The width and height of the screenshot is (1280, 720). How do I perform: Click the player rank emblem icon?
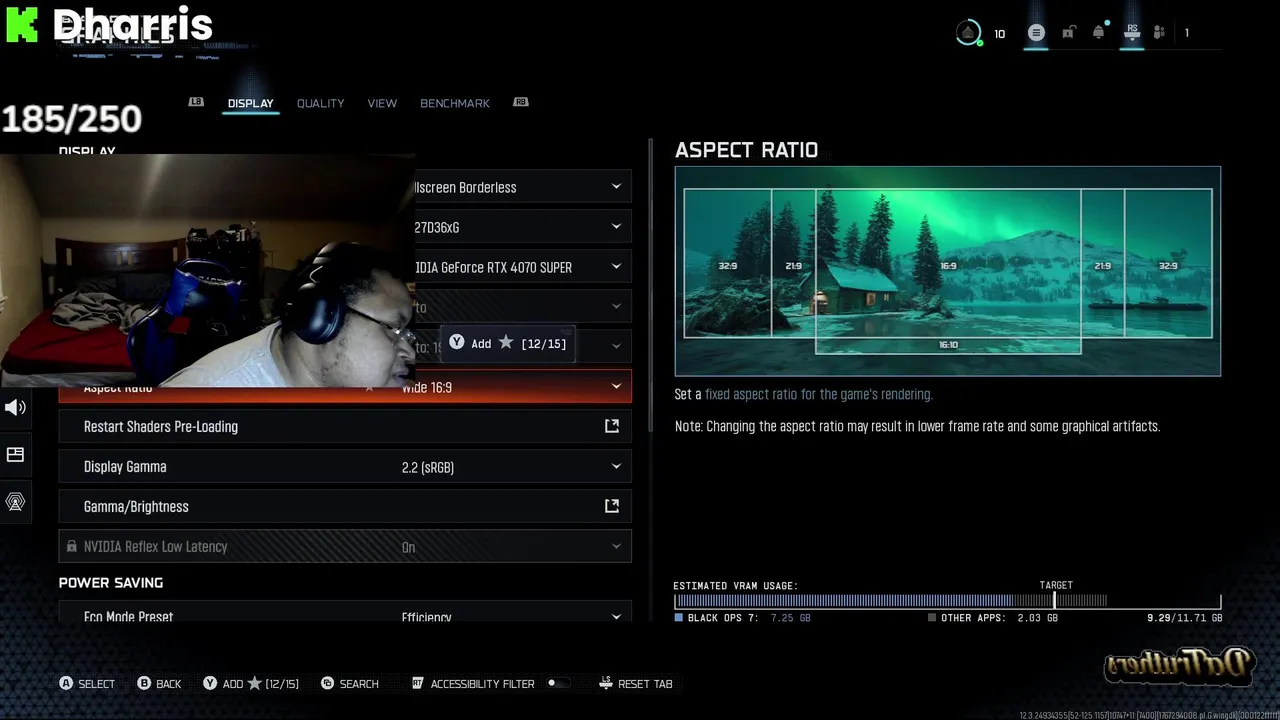(x=968, y=33)
